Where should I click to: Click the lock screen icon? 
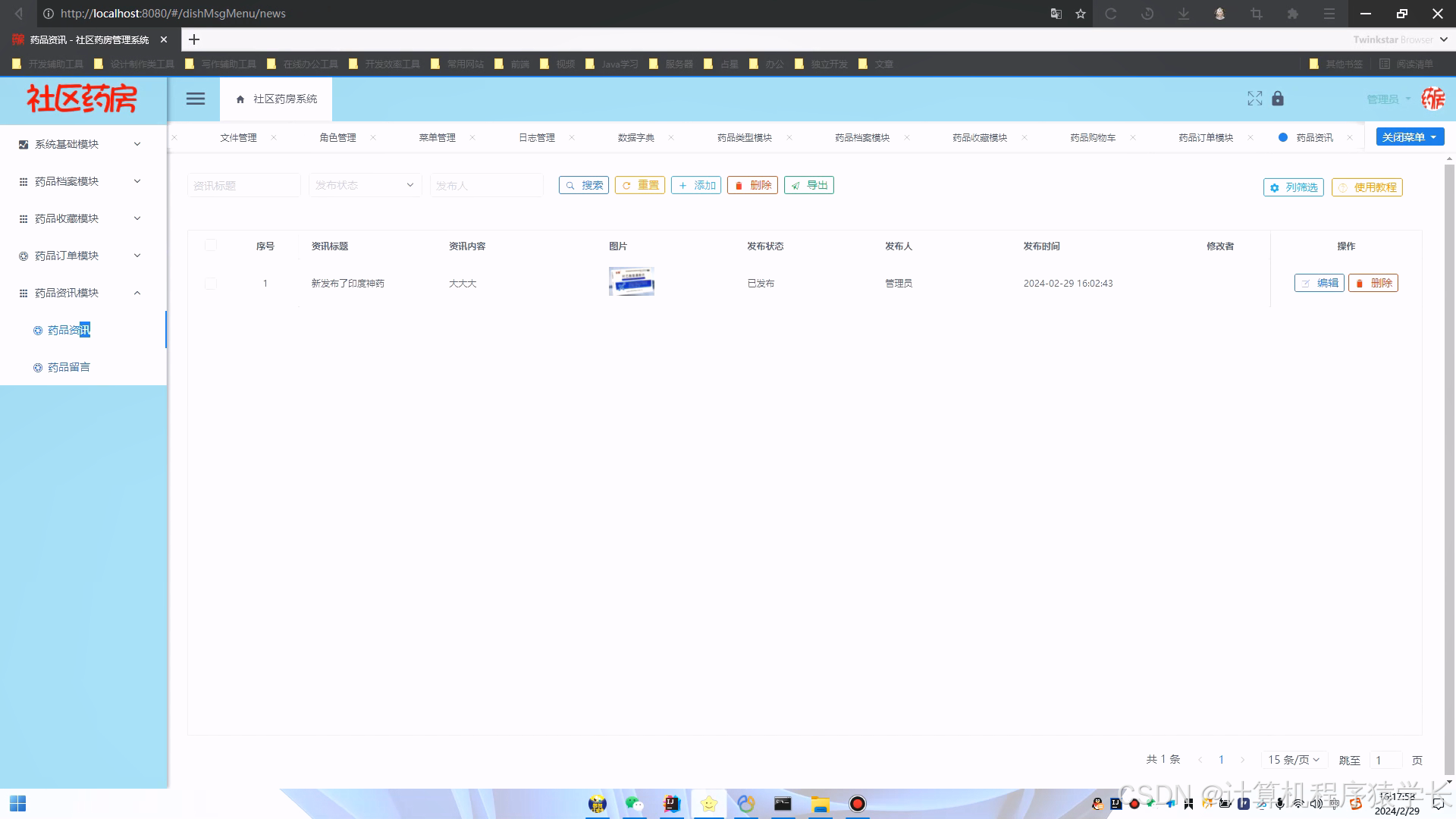click(1278, 99)
